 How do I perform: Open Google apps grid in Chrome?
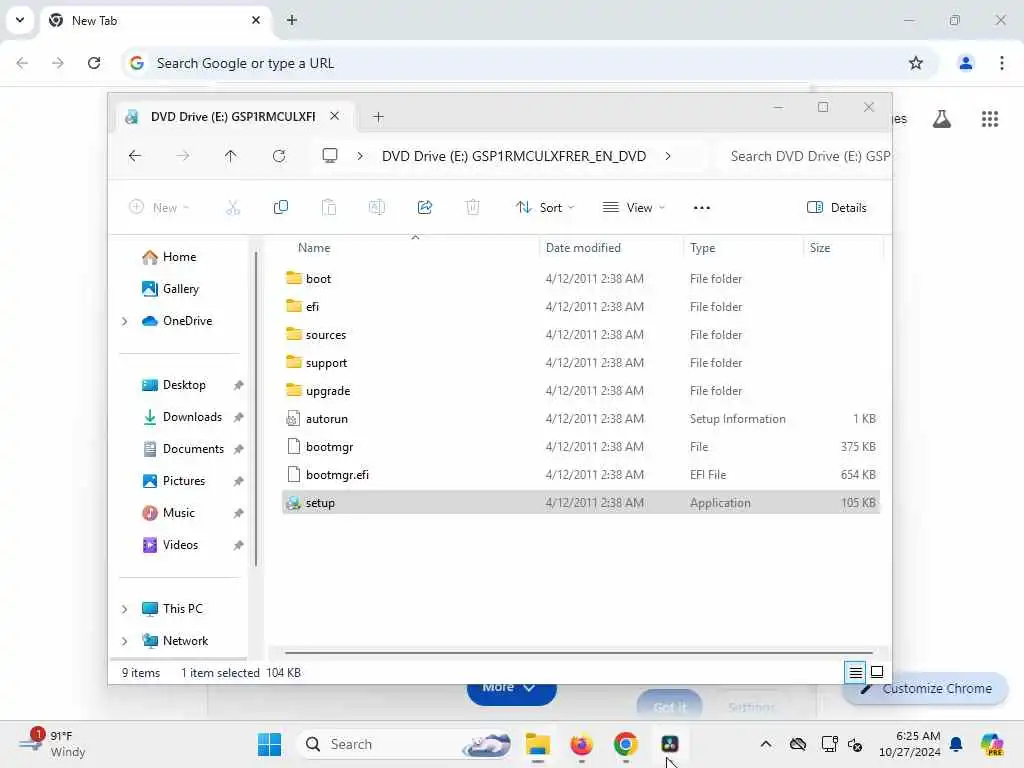tap(989, 119)
